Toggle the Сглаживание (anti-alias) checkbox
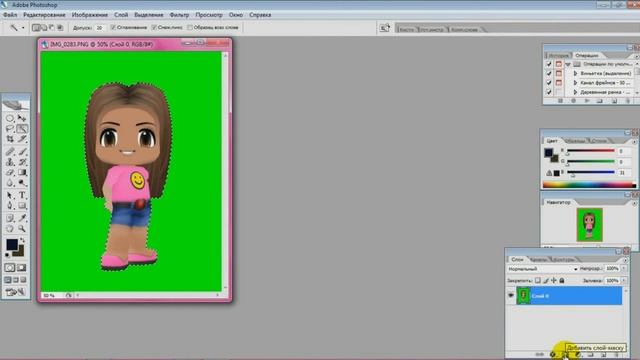The image size is (640, 360). point(113,27)
